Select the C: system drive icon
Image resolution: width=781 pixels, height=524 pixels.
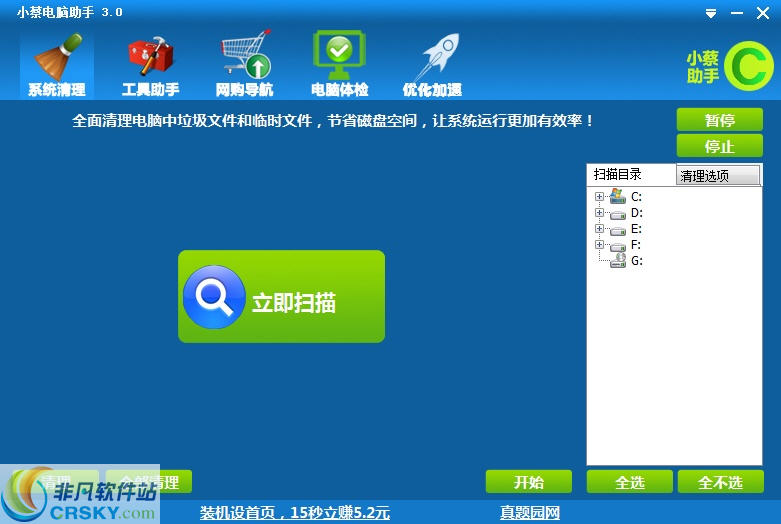point(618,196)
